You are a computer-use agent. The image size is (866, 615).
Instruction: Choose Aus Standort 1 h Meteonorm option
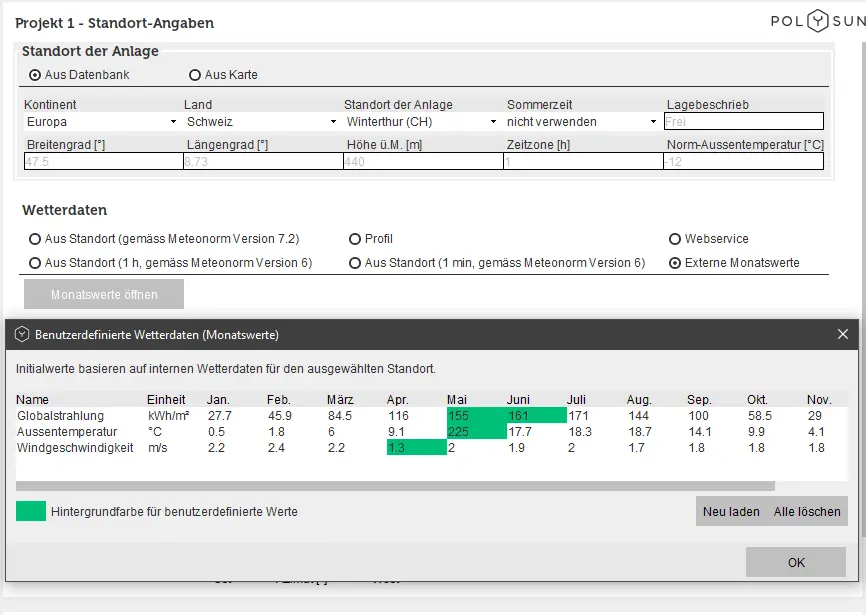(35, 263)
